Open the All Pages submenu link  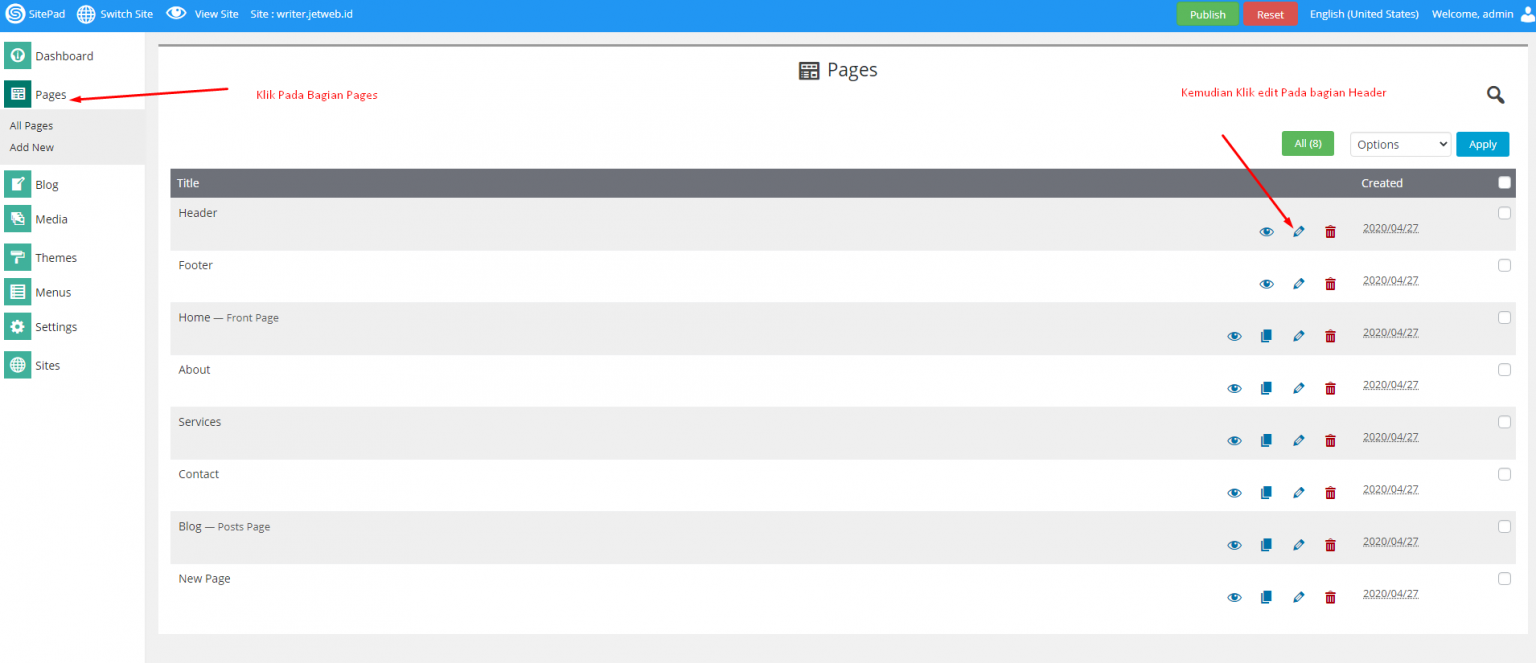pyautogui.click(x=31, y=126)
